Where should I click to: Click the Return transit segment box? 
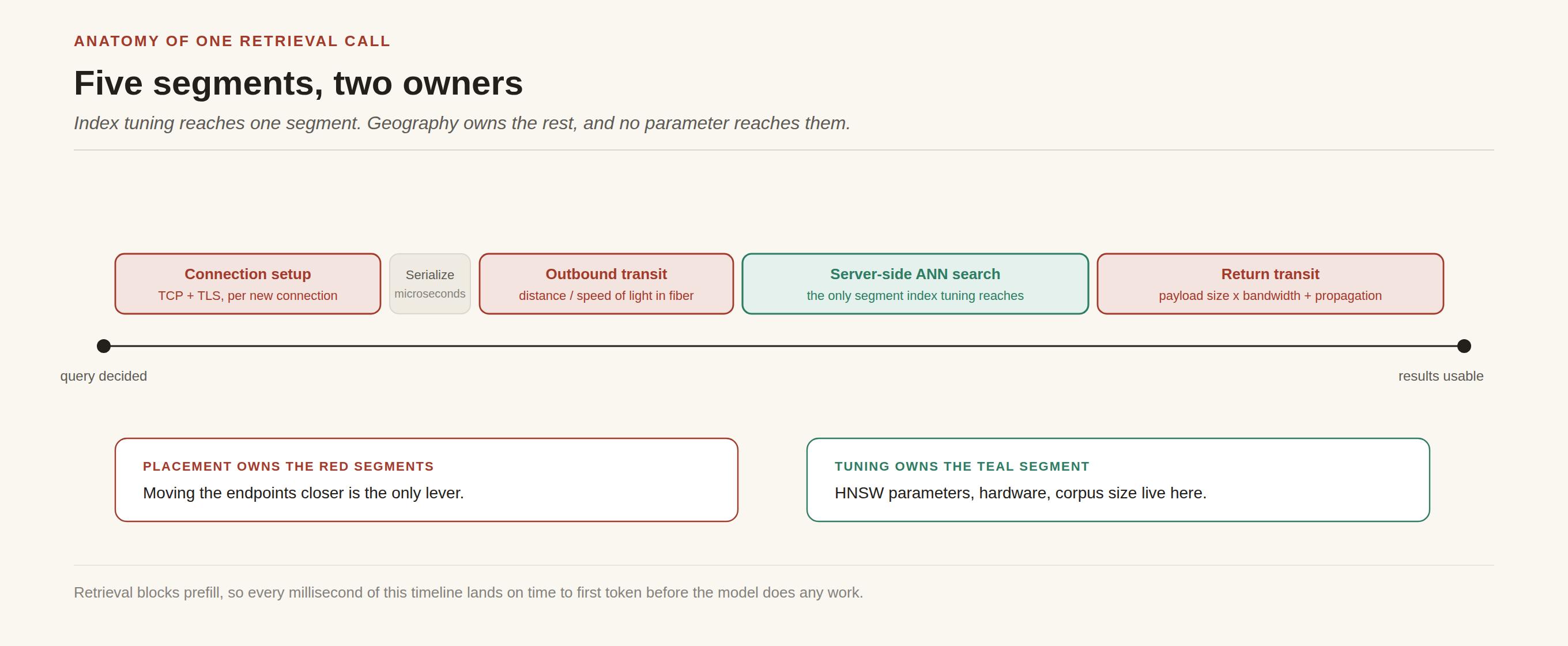1271,284
